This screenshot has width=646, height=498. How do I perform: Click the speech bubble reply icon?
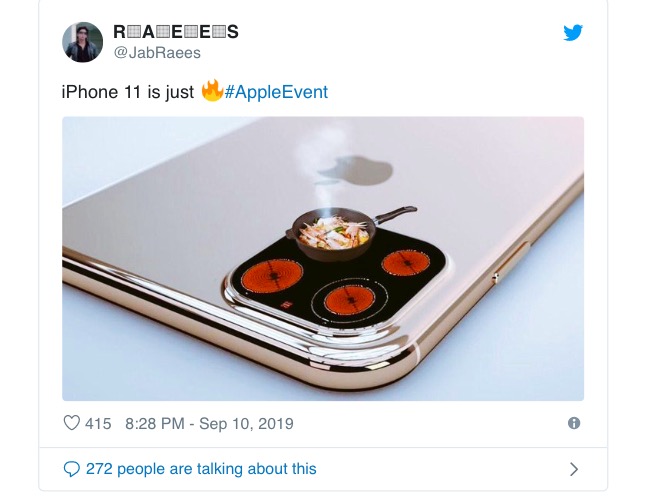coord(72,469)
